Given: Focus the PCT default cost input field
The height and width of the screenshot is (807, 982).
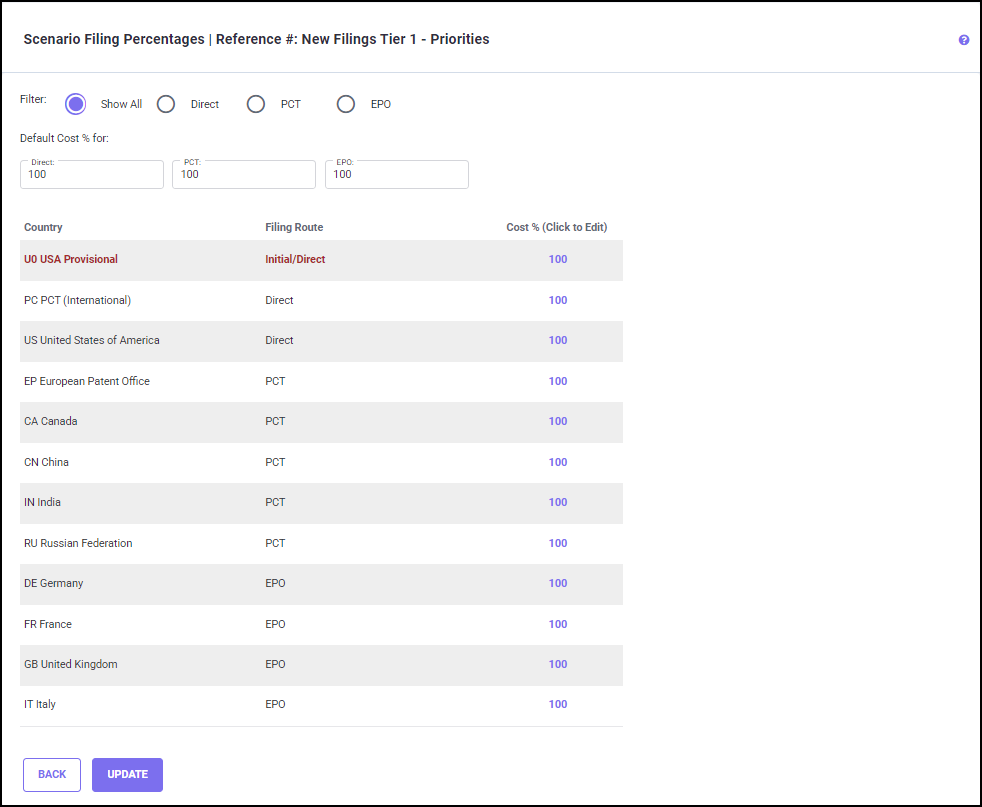Looking at the screenshot, I should [244, 175].
